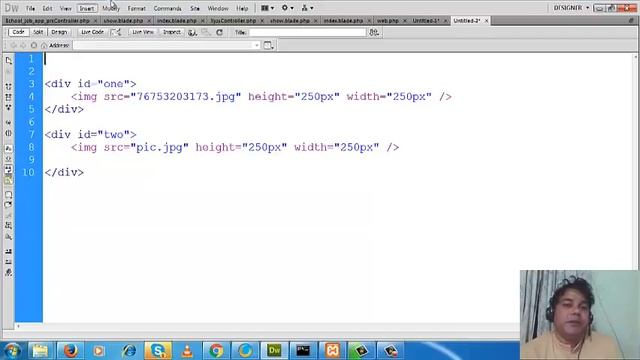Click the Select Parent Tag icon
The height and width of the screenshot is (360, 640).
(x=9, y=122)
